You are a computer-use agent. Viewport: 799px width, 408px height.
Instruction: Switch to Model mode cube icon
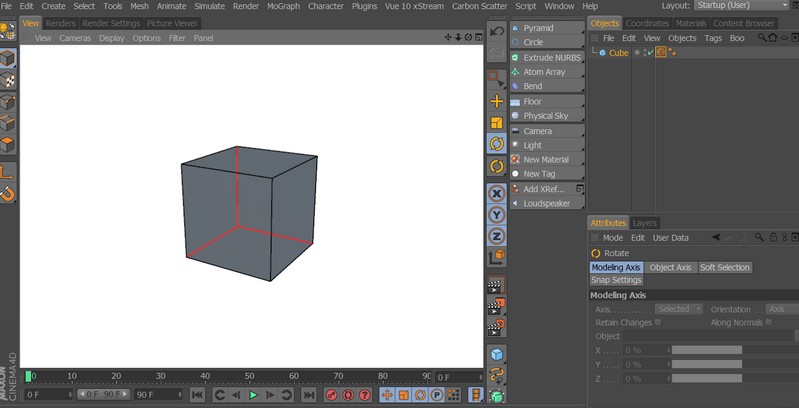8,59
